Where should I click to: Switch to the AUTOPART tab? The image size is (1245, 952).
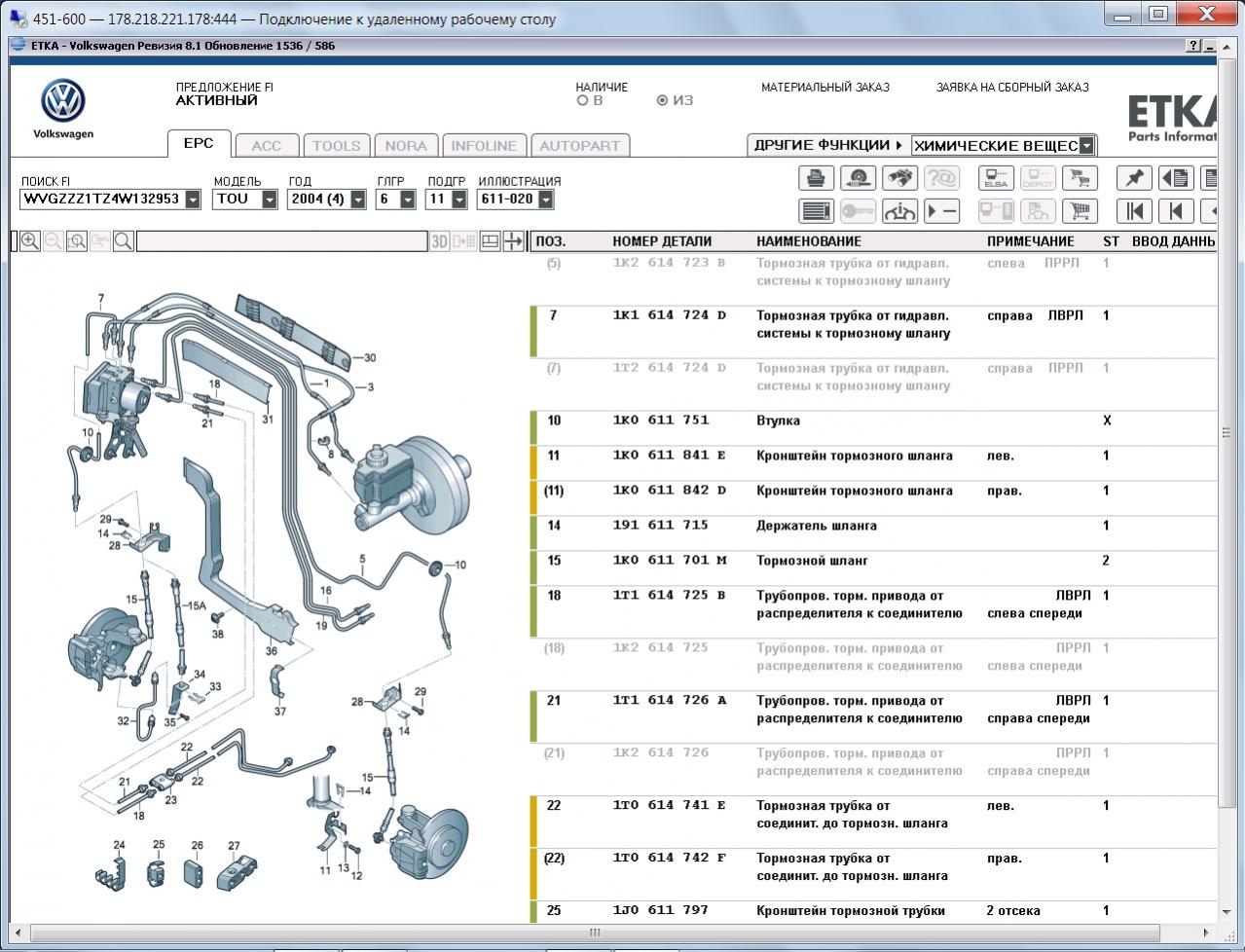click(x=579, y=146)
